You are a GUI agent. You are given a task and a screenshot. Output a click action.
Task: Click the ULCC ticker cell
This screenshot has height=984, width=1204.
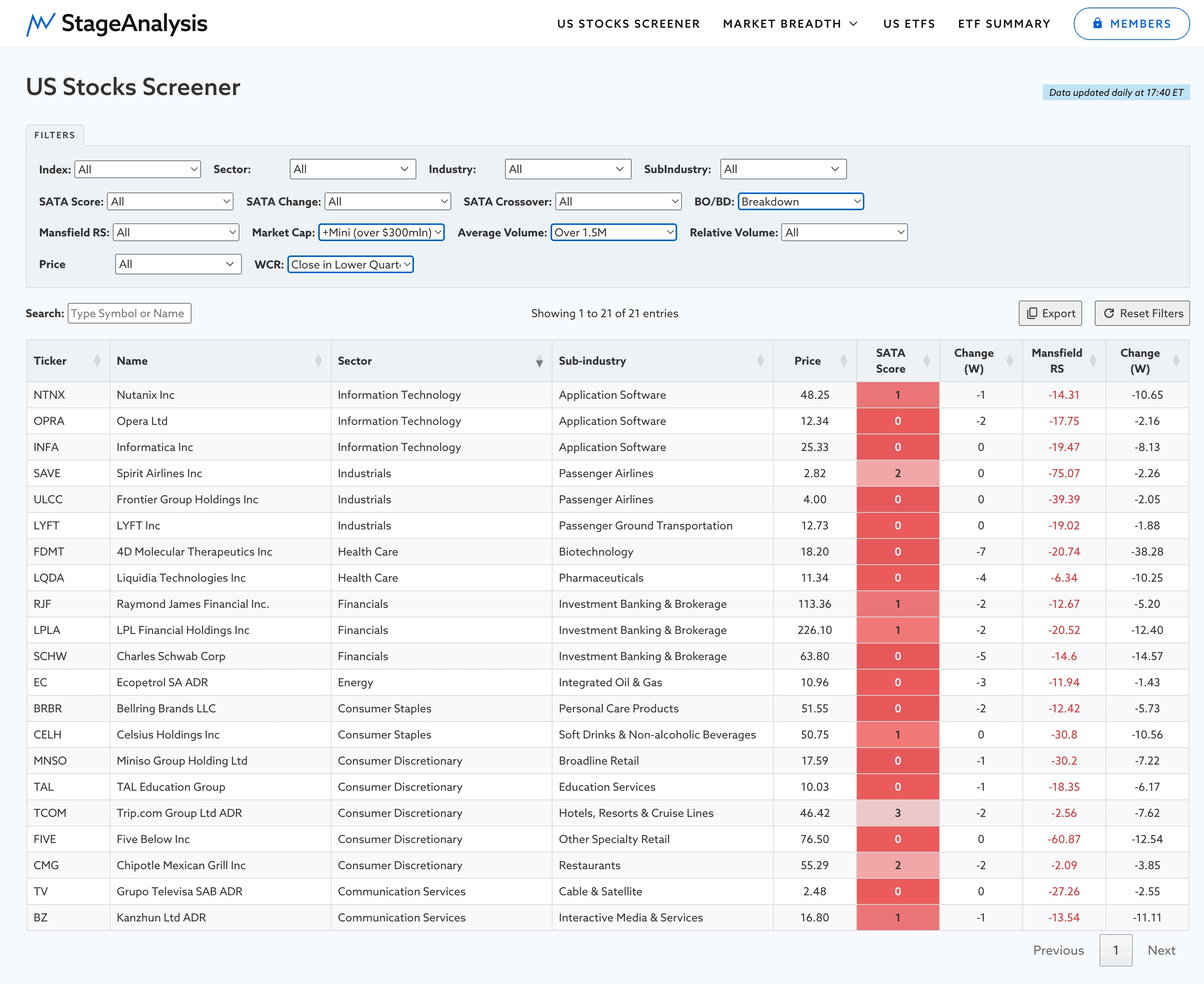click(68, 499)
